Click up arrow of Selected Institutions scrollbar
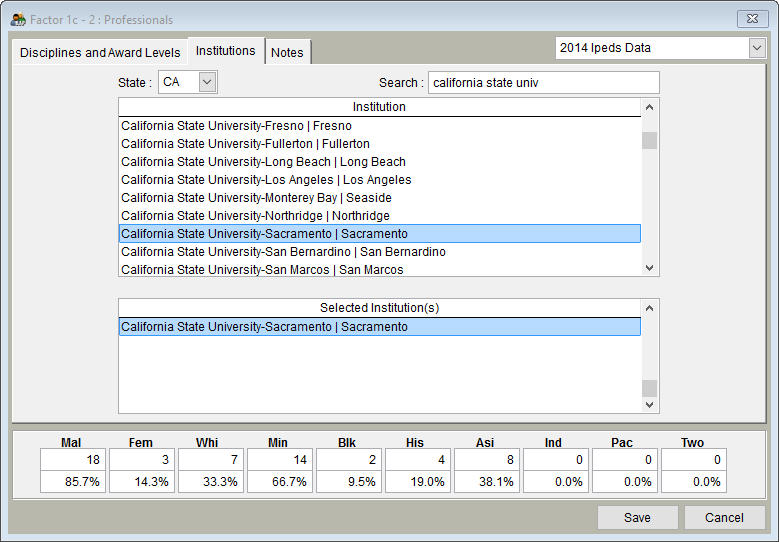 coord(649,309)
